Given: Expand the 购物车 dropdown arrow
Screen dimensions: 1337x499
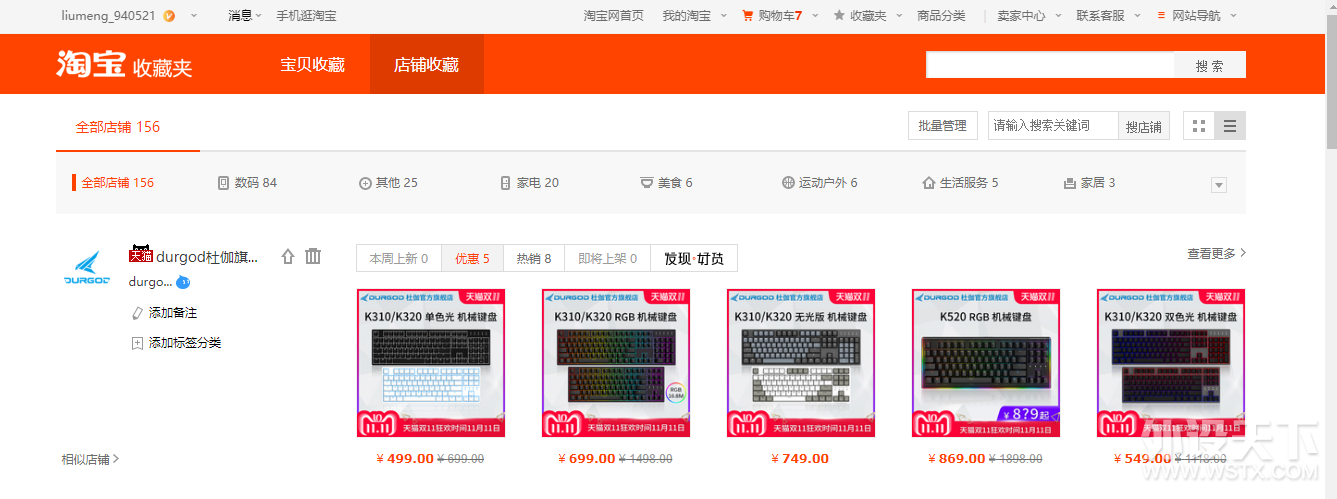Looking at the screenshot, I should [x=814, y=16].
